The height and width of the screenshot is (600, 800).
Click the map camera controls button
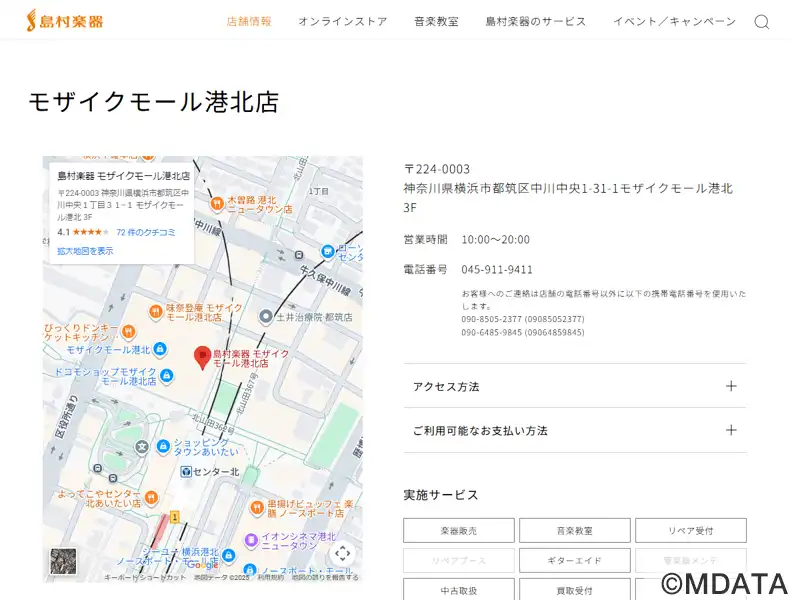pyautogui.click(x=342, y=553)
